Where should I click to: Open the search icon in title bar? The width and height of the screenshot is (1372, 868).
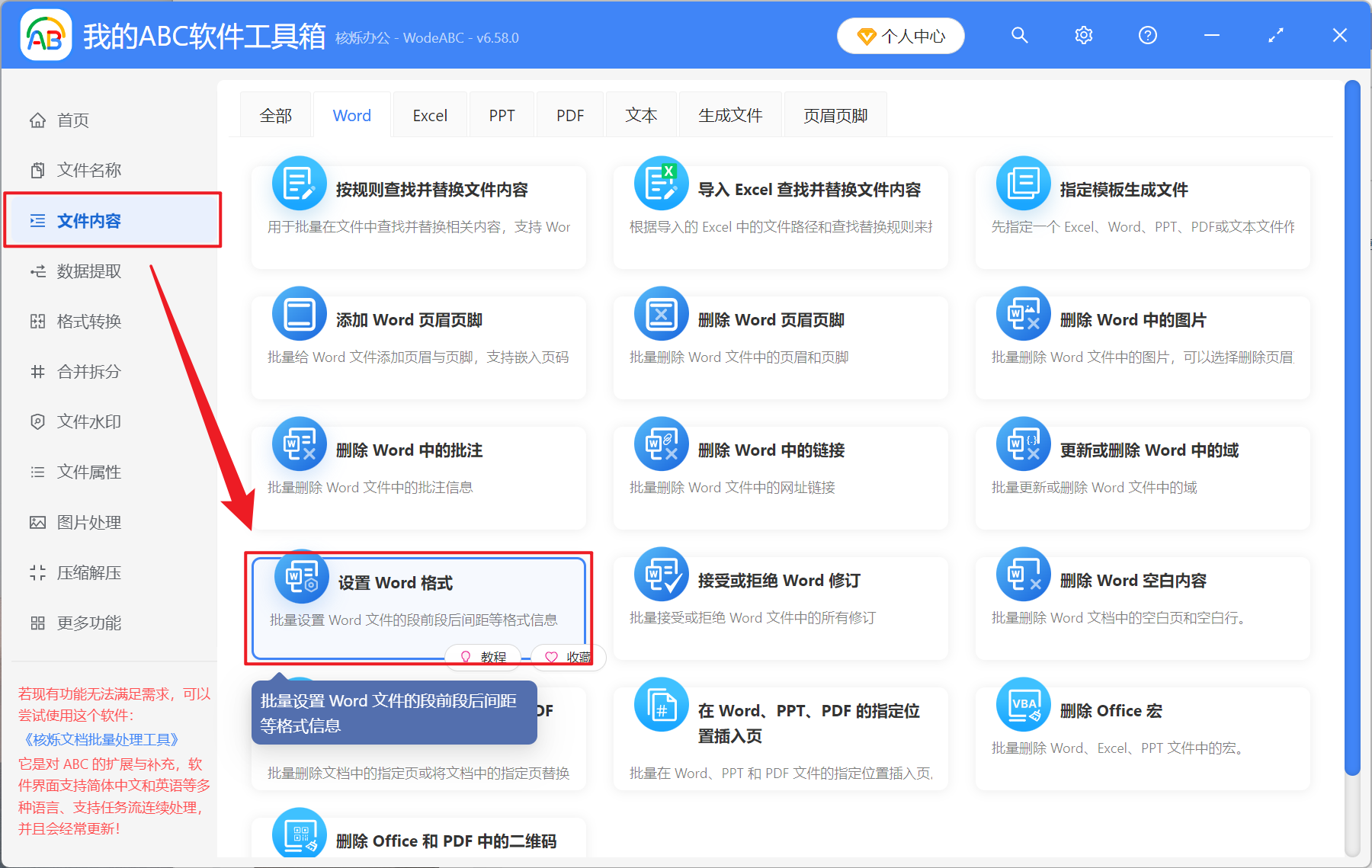click(1019, 35)
